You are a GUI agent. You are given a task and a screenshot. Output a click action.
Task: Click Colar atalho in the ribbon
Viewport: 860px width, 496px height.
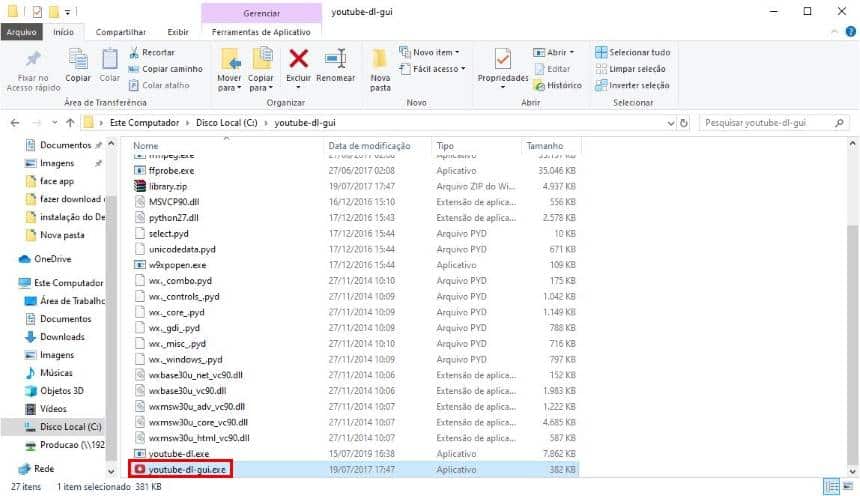[159, 86]
